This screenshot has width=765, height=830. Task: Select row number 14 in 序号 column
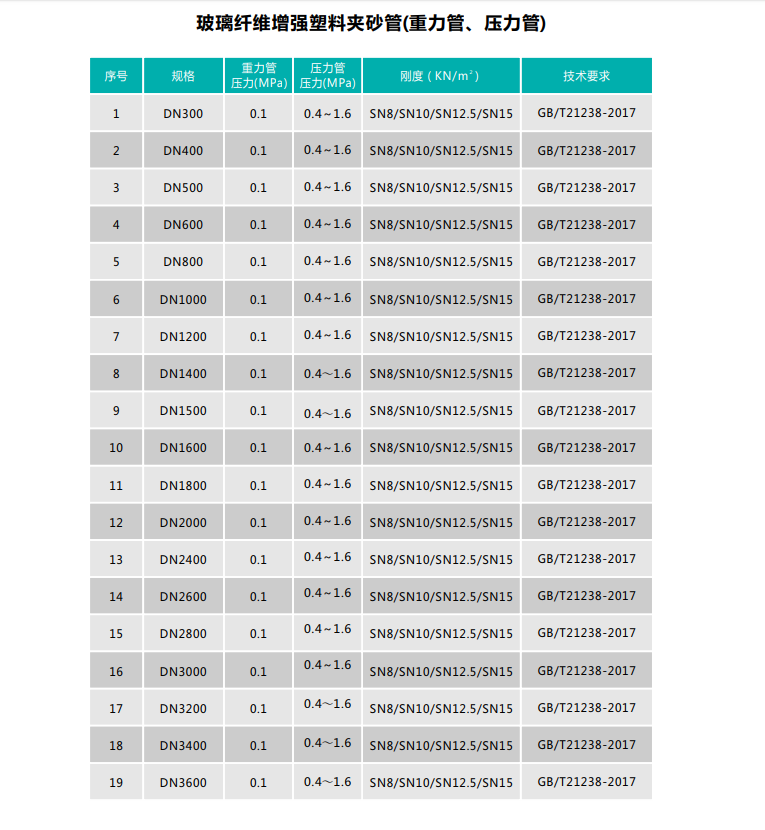116,597
